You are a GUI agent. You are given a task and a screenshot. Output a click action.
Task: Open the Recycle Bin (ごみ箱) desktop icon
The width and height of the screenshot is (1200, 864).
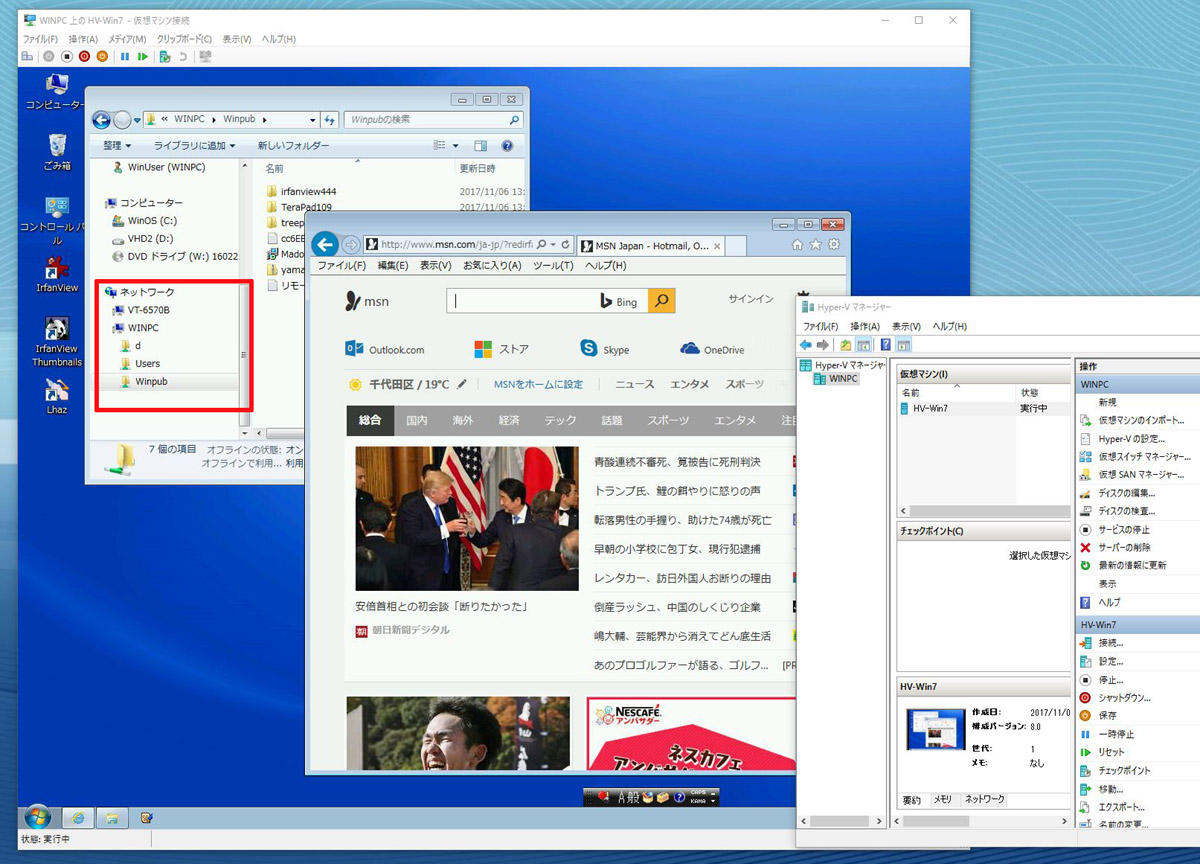pyautogui.click(x=57, y=147)
